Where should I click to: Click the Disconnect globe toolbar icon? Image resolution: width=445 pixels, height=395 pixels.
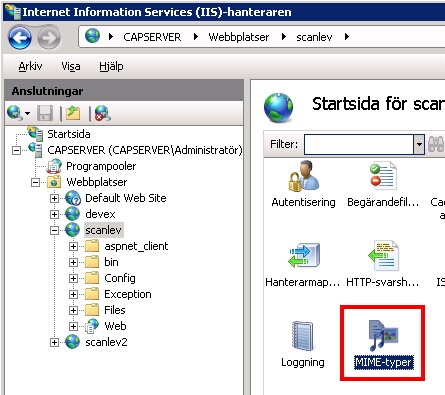pos(103,113)
